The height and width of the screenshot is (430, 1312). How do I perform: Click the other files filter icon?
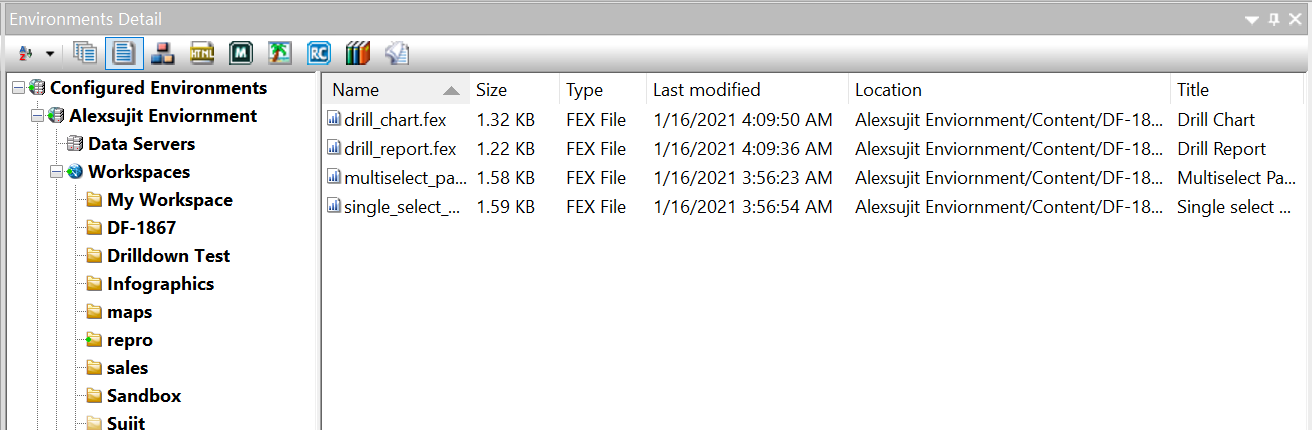click(397, 53)
